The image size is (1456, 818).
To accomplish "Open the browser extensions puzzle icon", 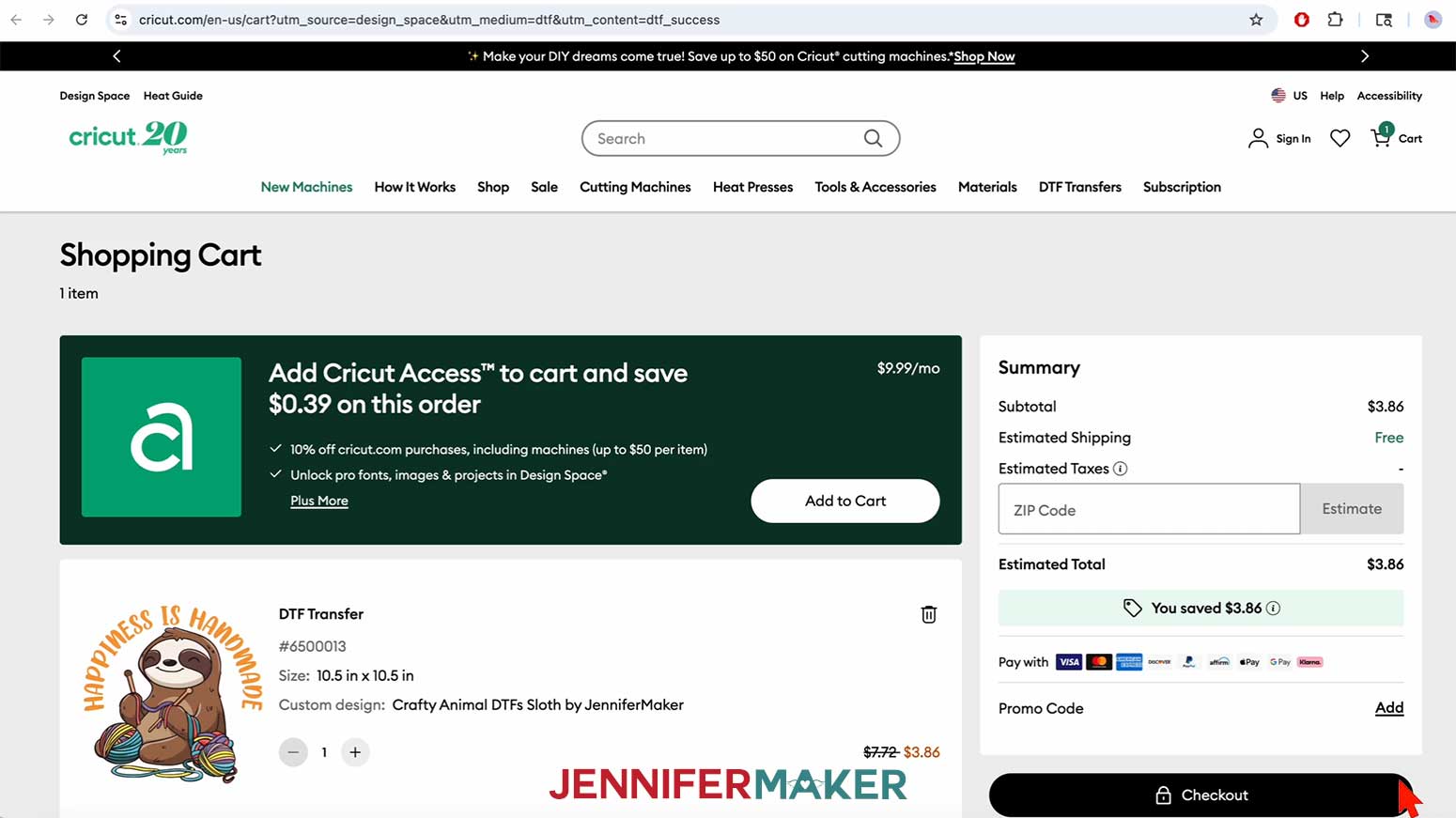I will pos(1335,20).
